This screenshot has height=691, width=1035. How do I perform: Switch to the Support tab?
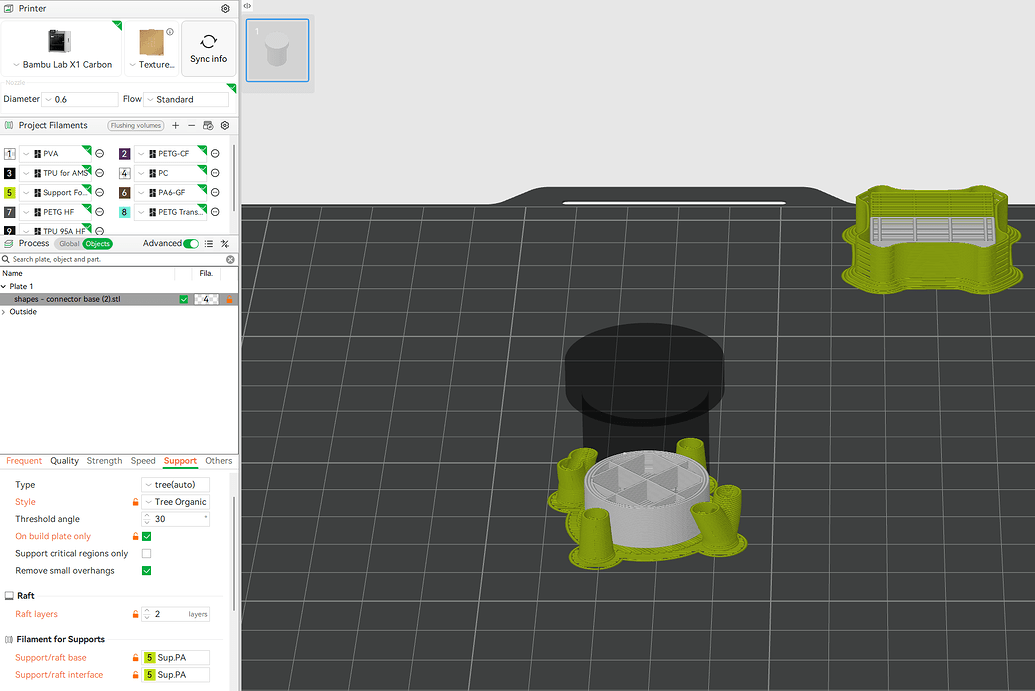coord(180,461)
